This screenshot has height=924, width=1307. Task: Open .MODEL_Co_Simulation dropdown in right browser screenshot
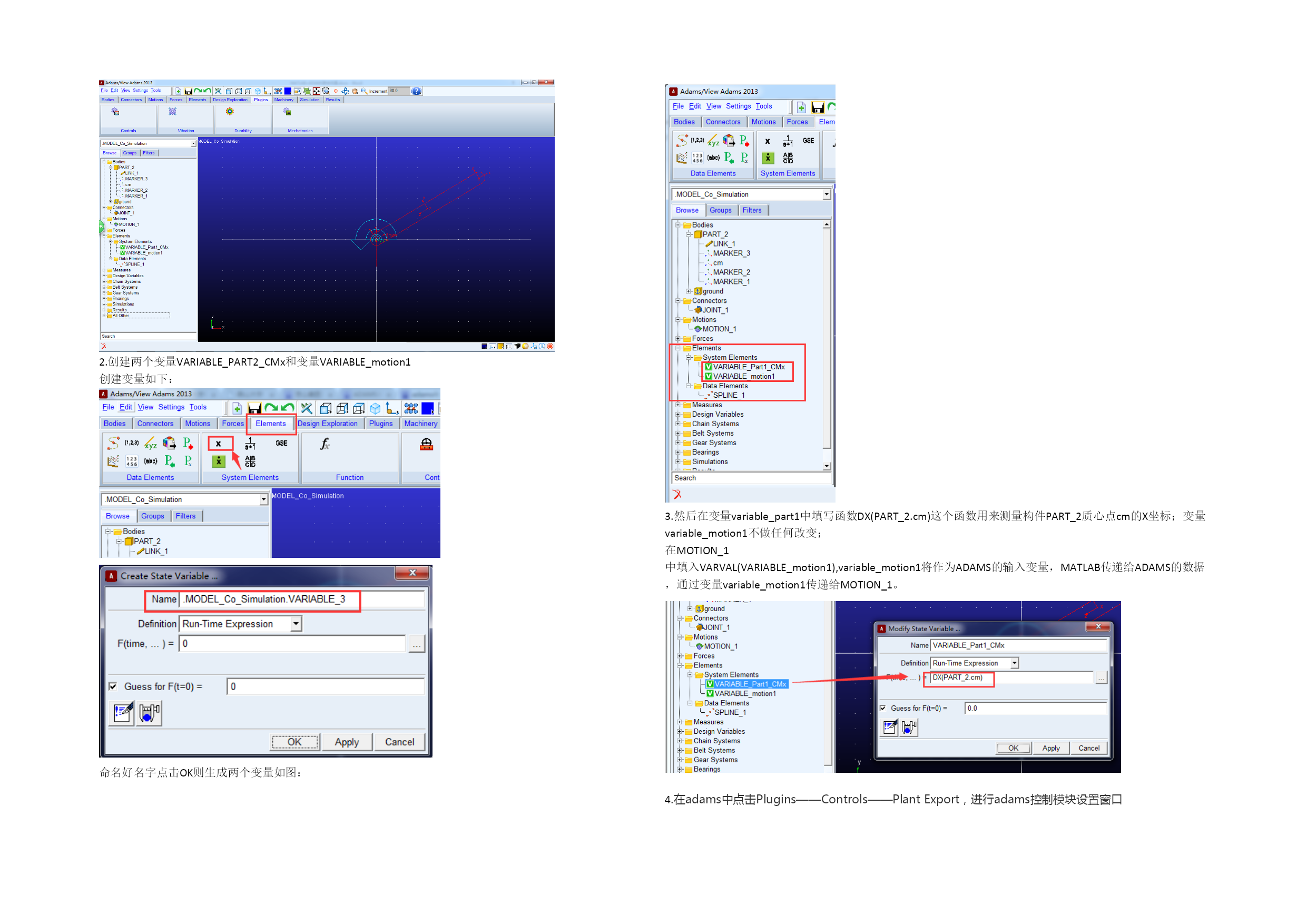tap(827, 195)
